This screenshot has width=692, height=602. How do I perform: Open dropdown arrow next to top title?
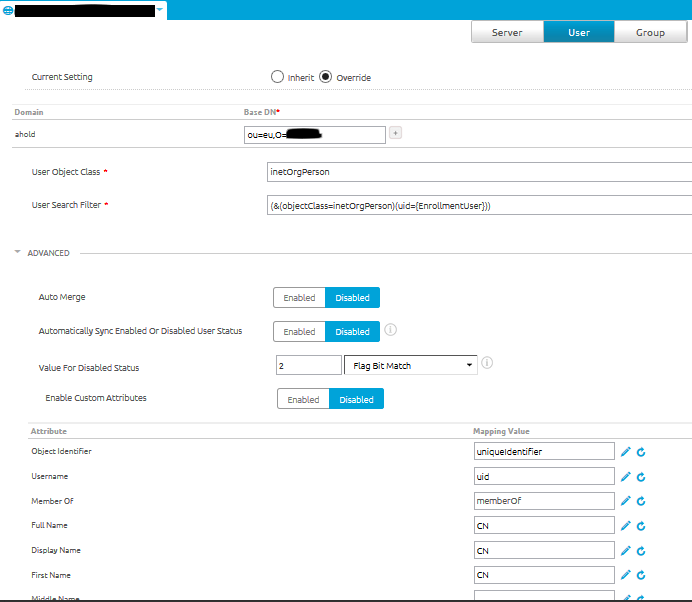(160, 10)
